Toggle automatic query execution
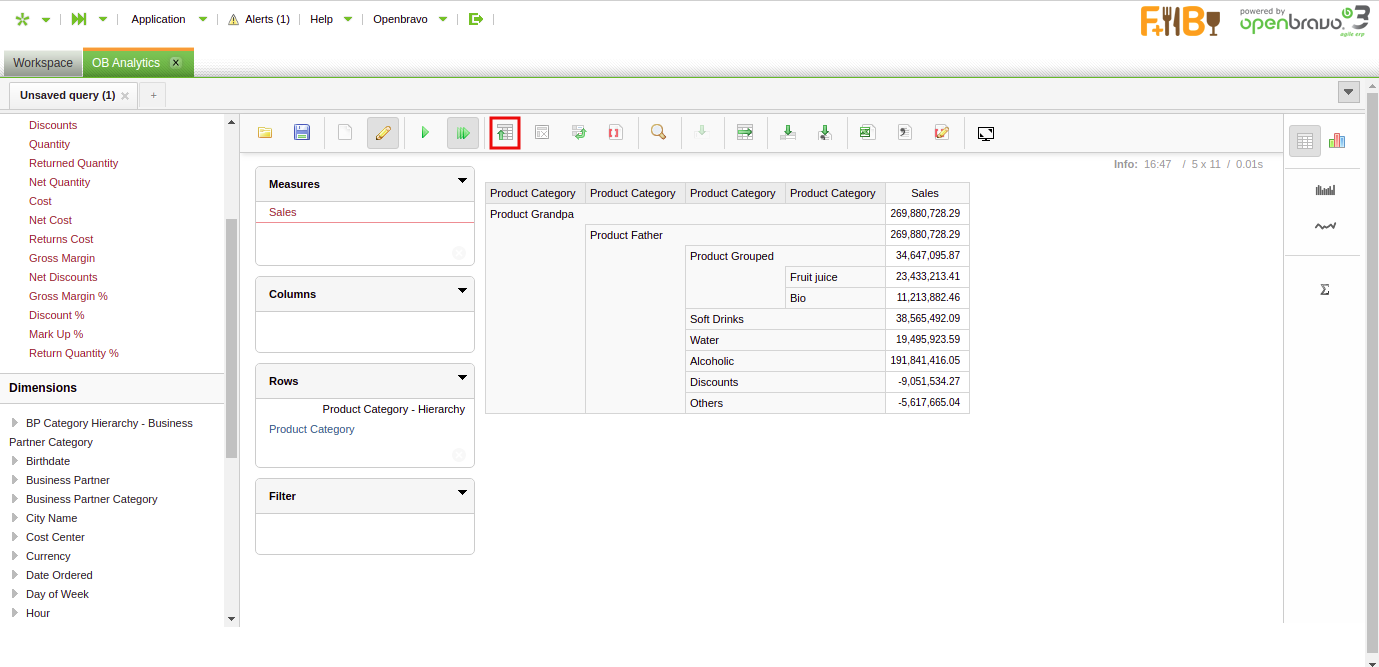Screen dimensions: 1379x667 462,133
